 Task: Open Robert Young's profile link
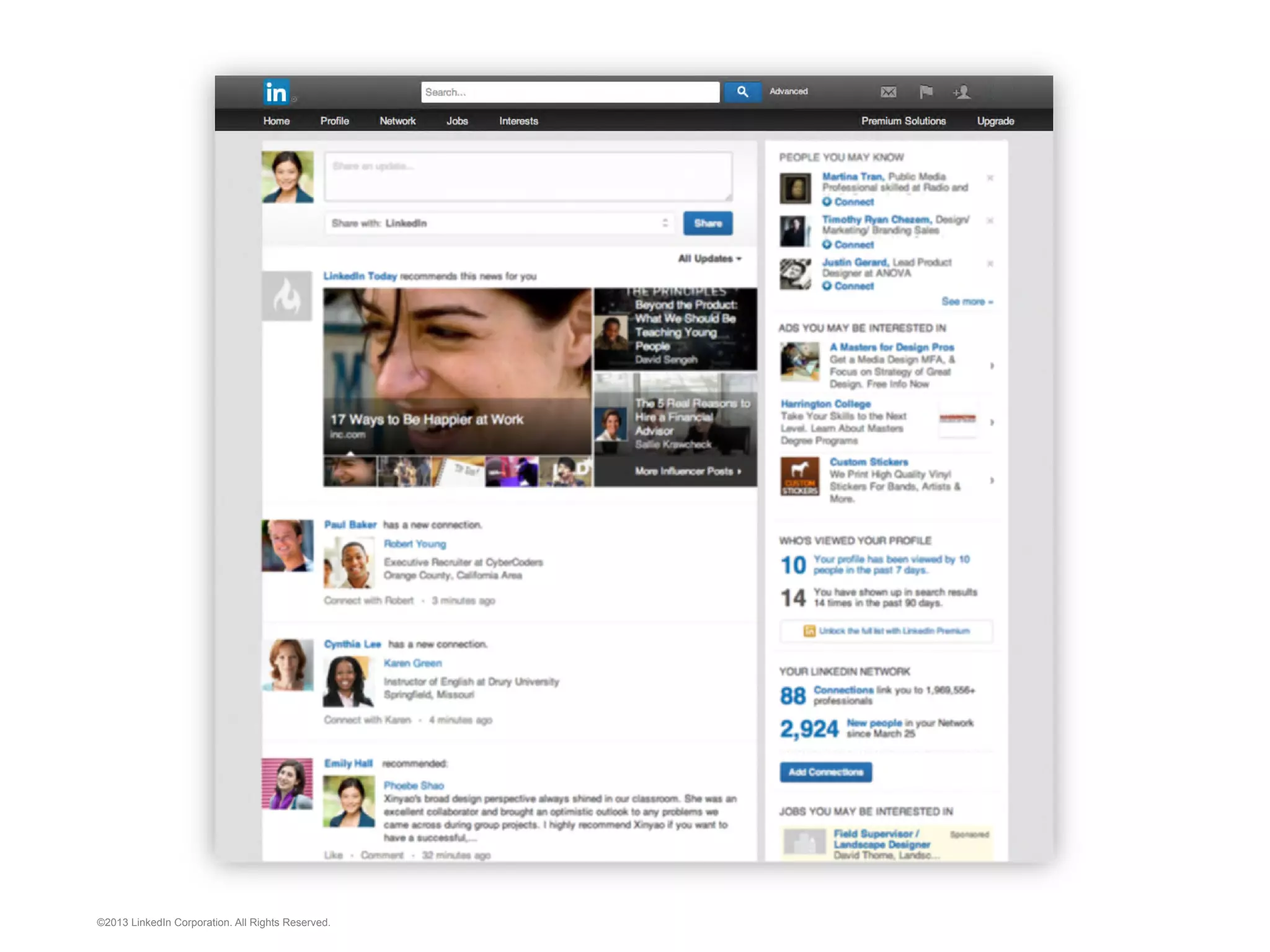click(414, 544)
